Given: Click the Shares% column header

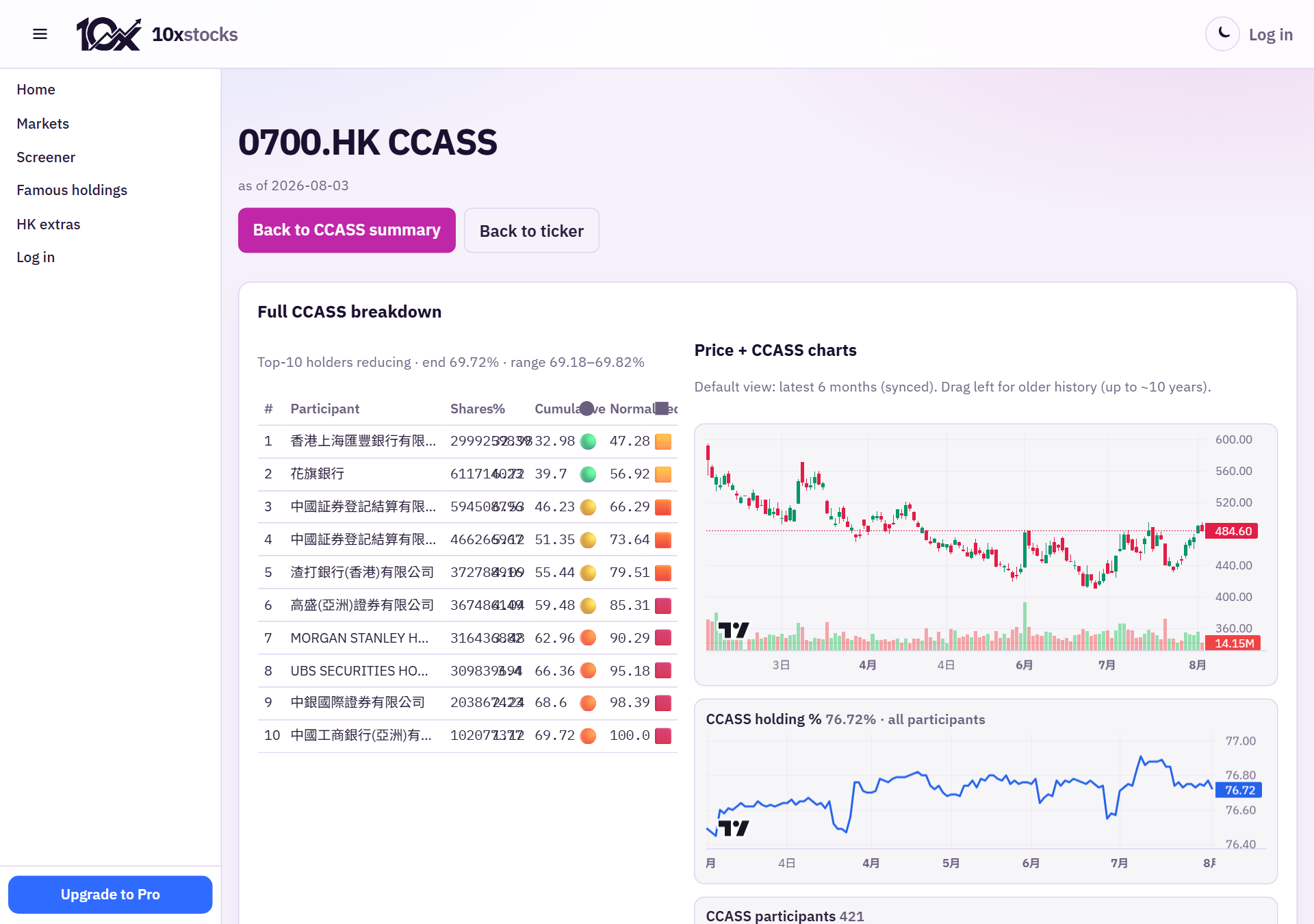Looking at the screenshot, I should (x=478, y=409).
